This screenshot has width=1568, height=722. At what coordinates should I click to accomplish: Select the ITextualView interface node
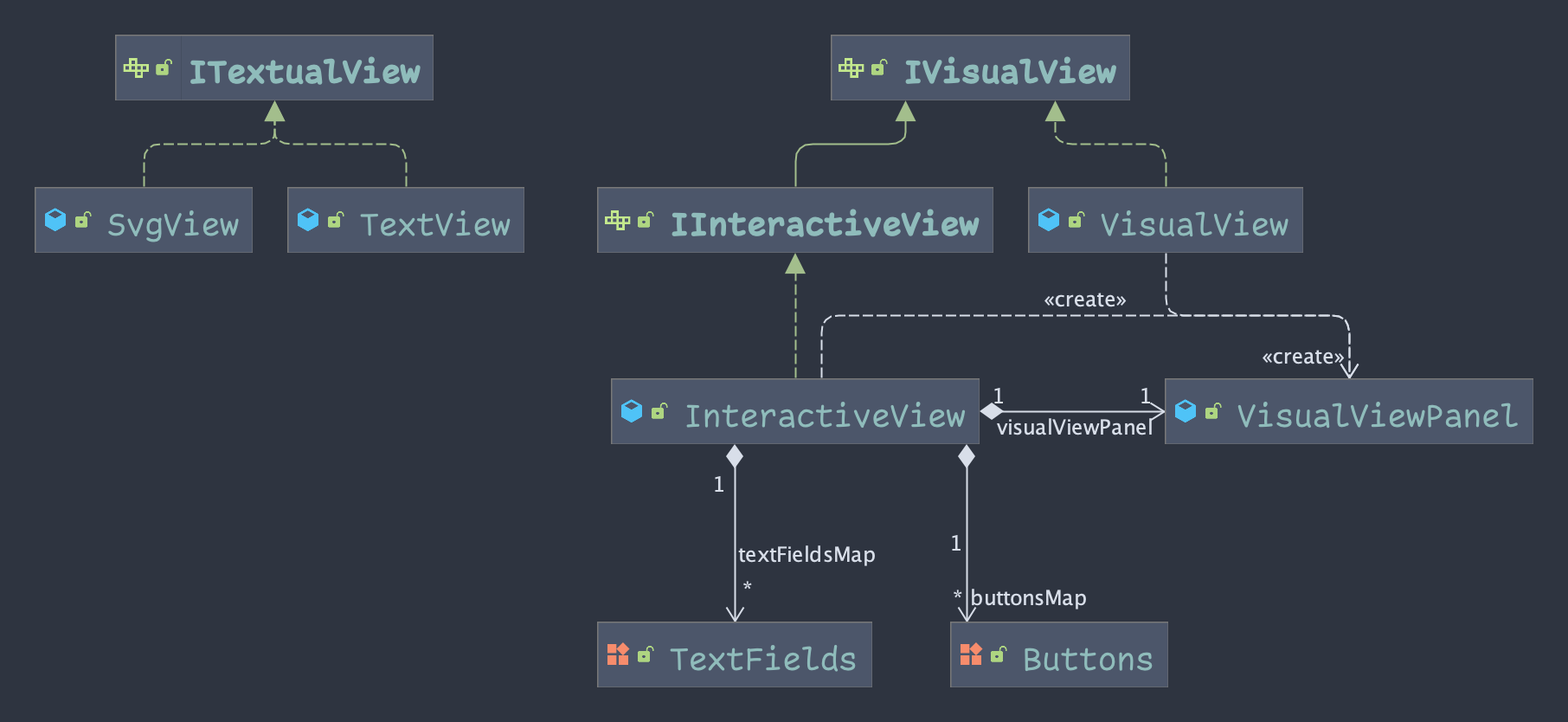pos(274,68)
